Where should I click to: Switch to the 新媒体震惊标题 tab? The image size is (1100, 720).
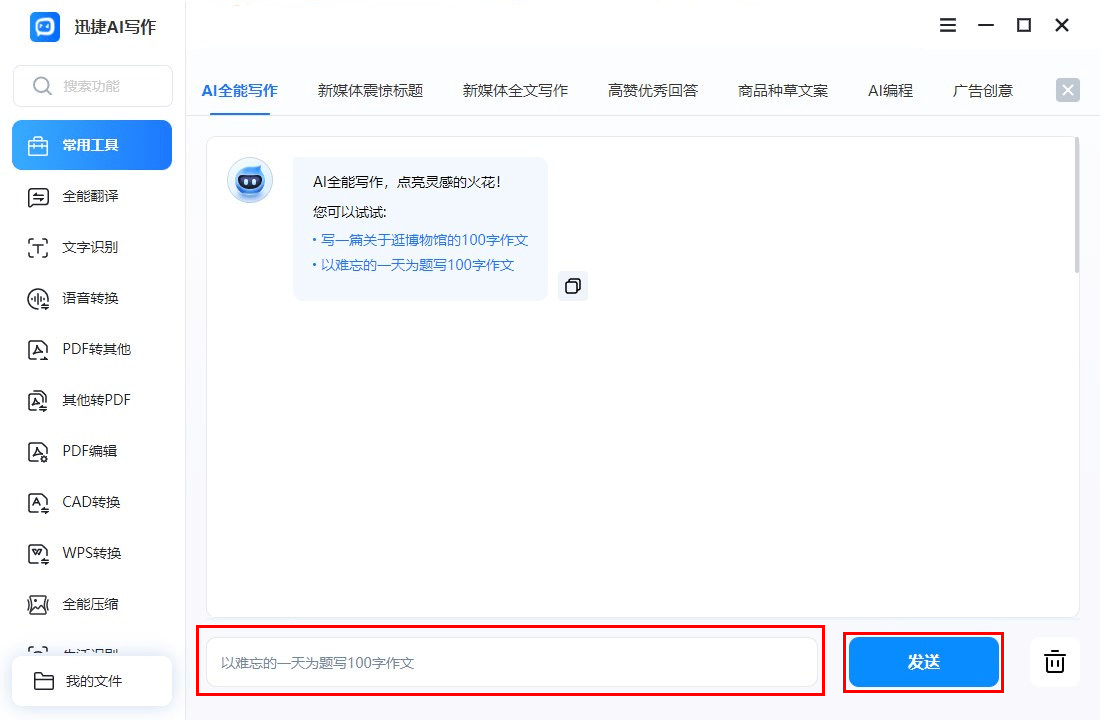(x=370, y=91)
